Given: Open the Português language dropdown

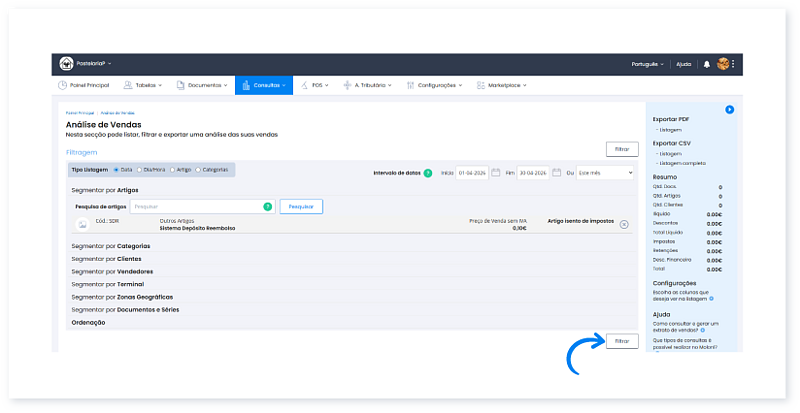Looking at the screenshot, I should tap(649, 64).
